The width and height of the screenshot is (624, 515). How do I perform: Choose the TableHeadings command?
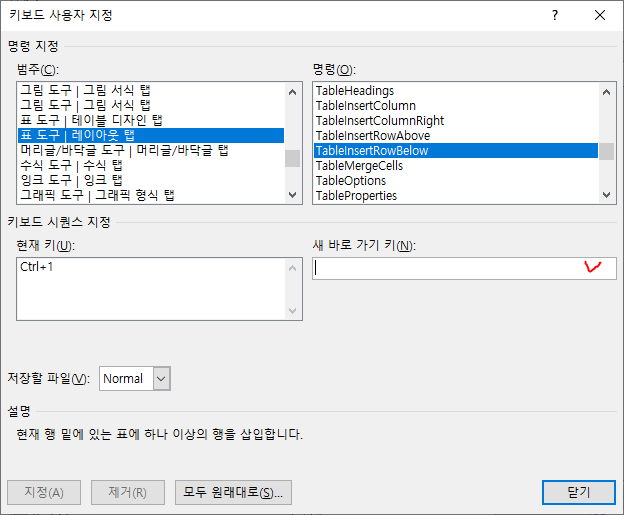point(456,91)
